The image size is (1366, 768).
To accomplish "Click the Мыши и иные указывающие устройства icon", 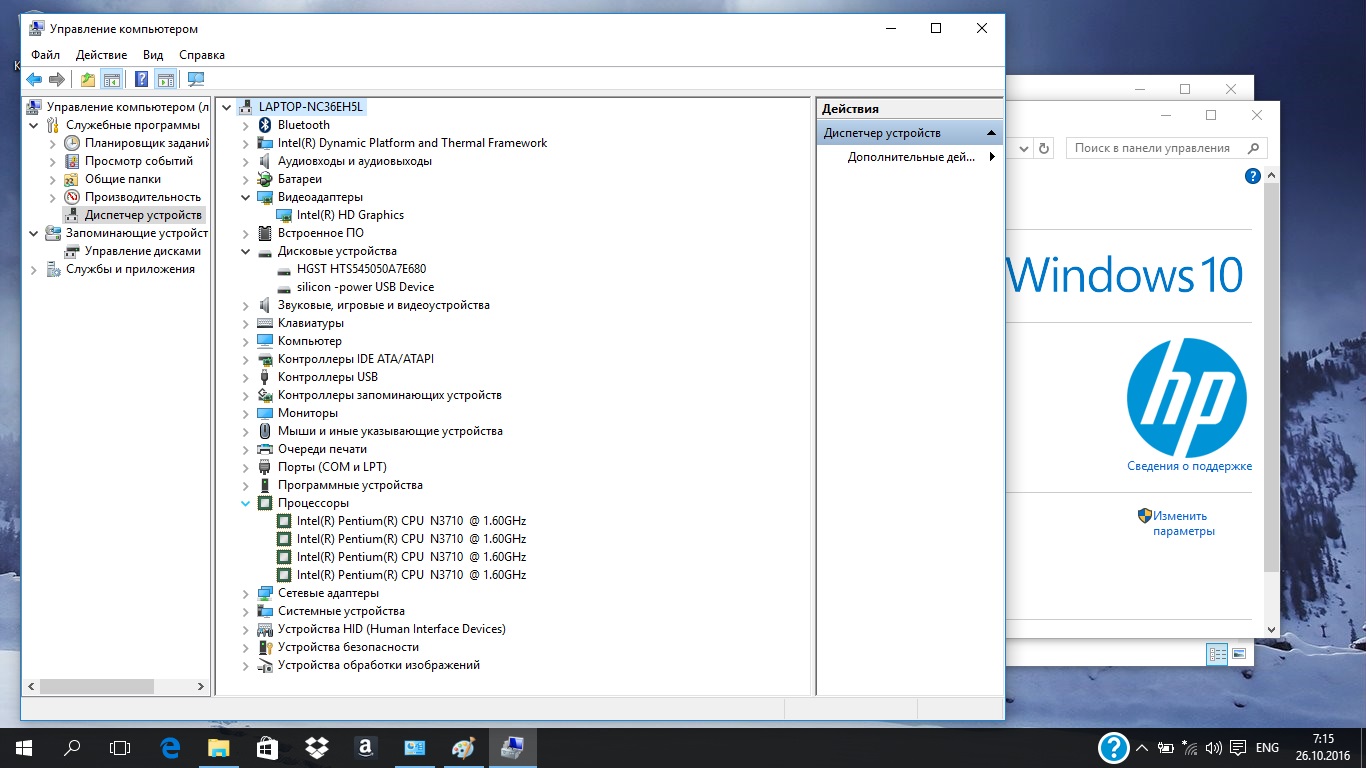I will (265, 431).
